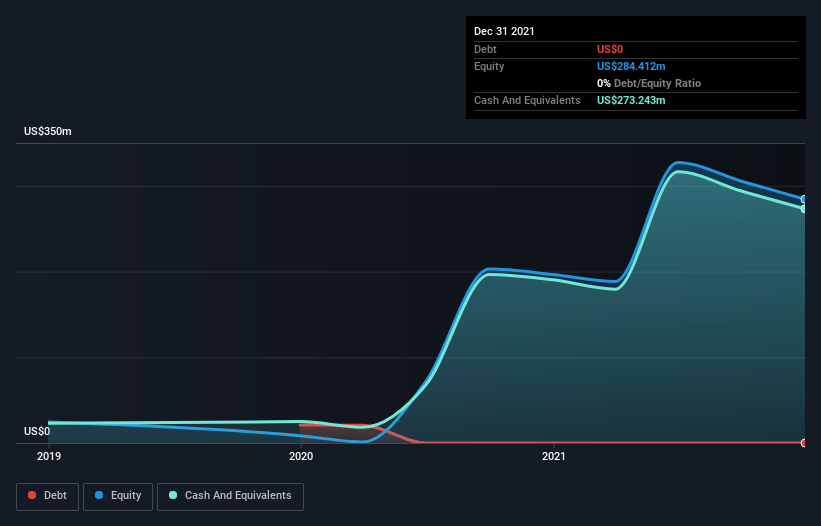This screenshot has width=821, height=526.
Task: Click the 2021 x-axis label
Action: point(553,456)
